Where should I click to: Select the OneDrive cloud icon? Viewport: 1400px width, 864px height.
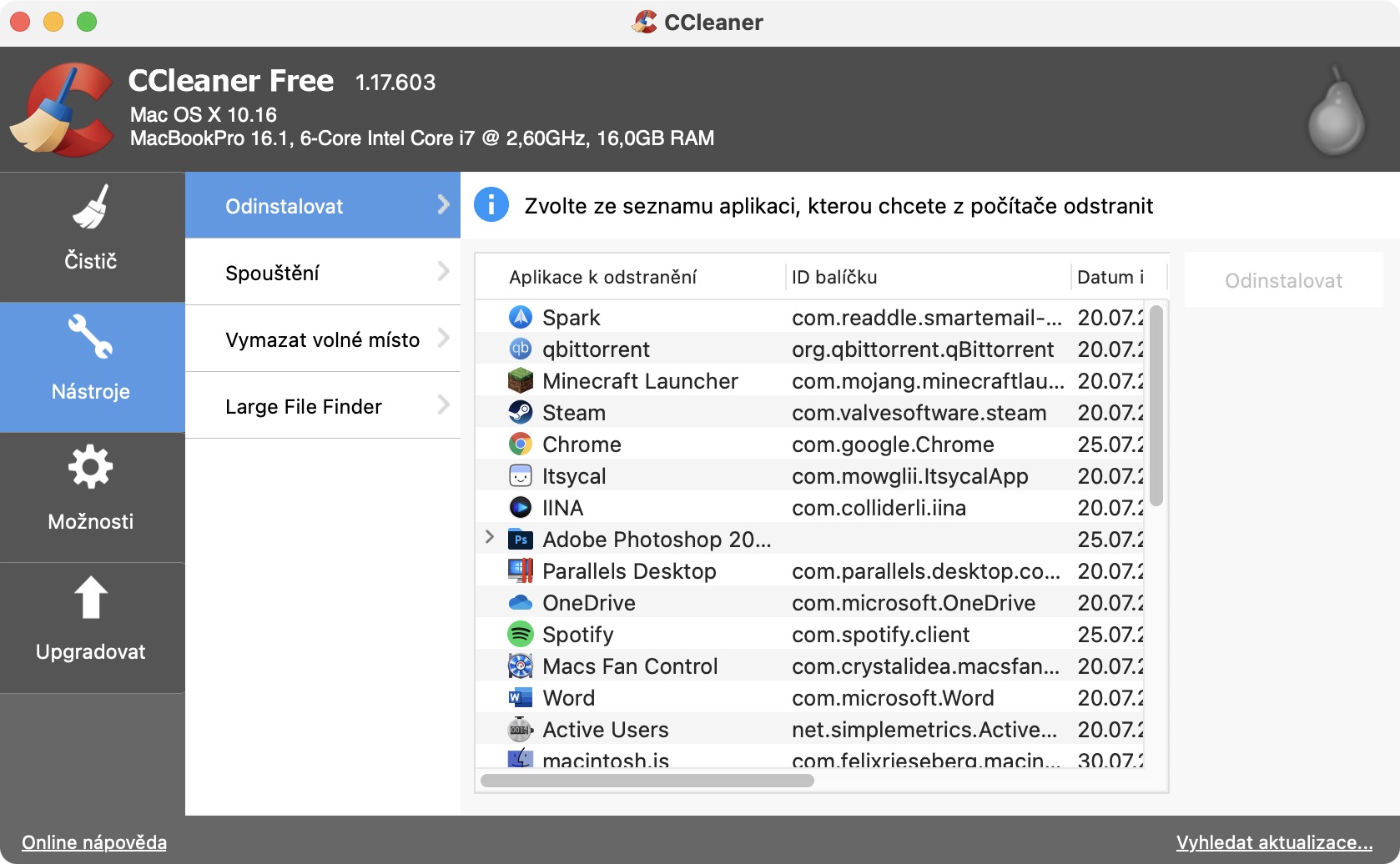point(521,603)
